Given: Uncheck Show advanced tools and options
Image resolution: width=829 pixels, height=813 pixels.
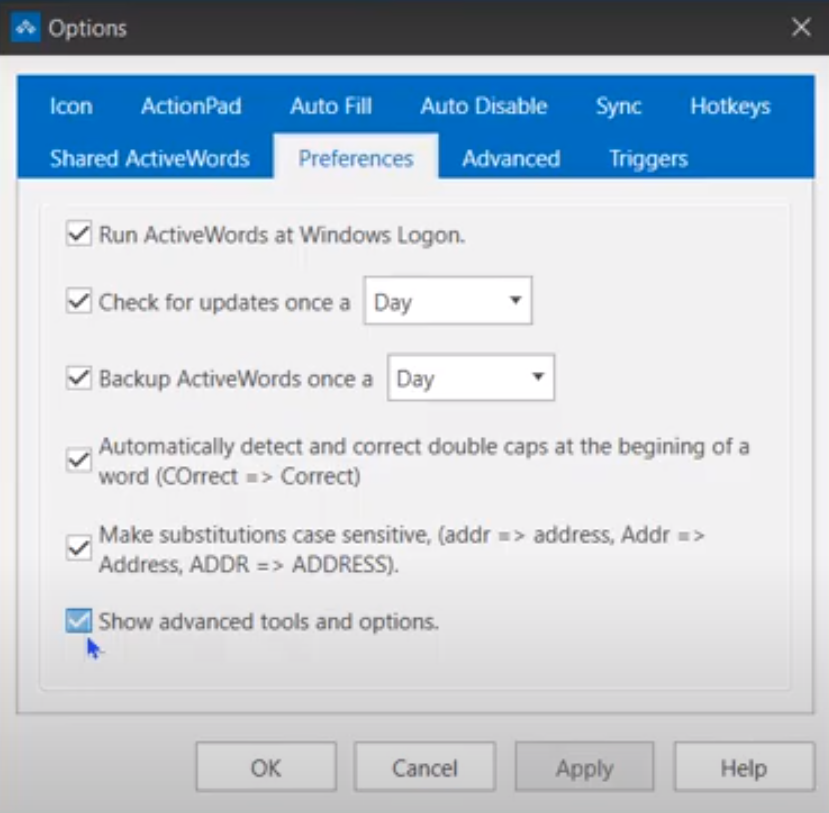Looking at the screenshot, I should click(79, 621).
